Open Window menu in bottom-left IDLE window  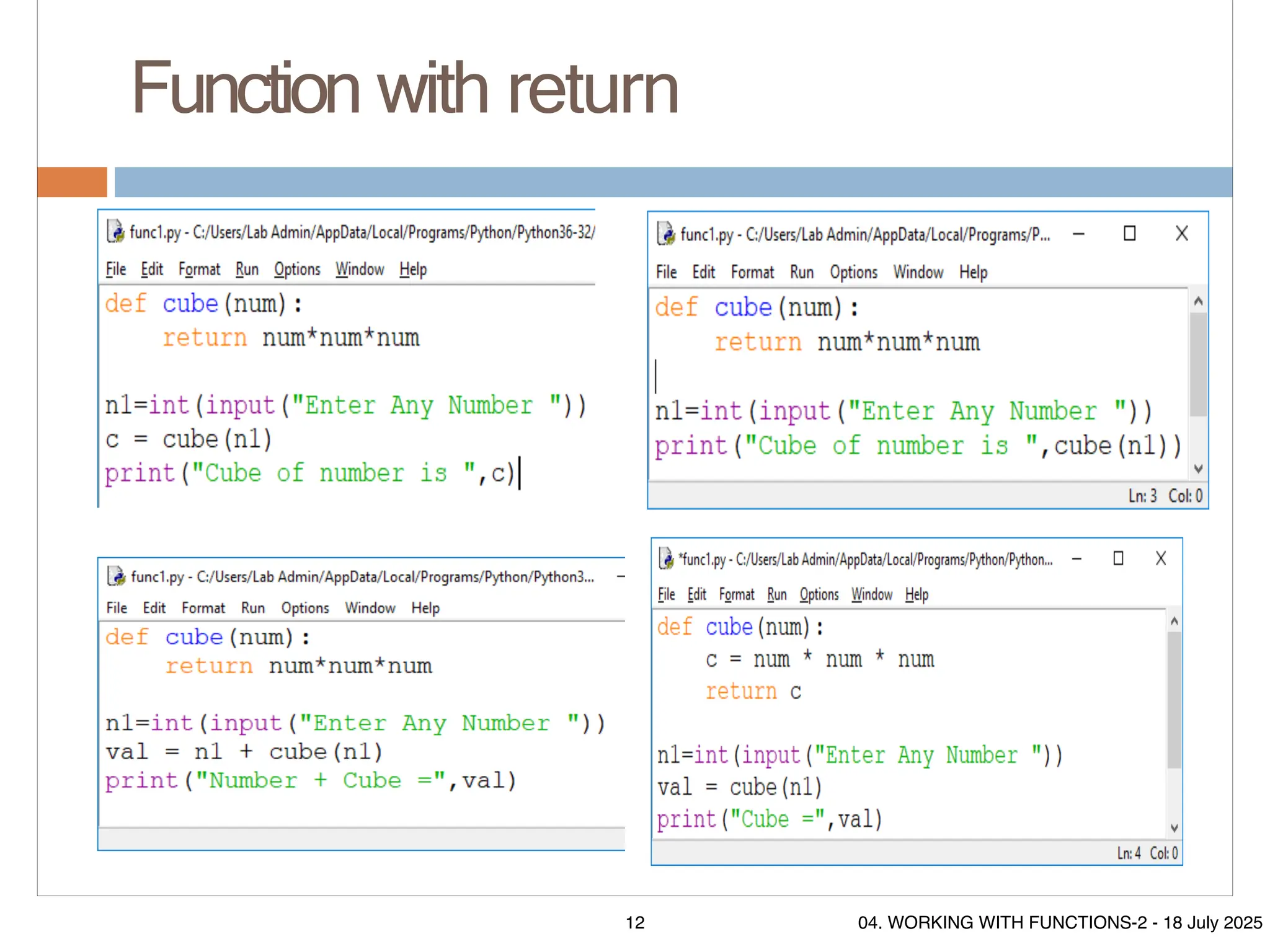point(370,608)
